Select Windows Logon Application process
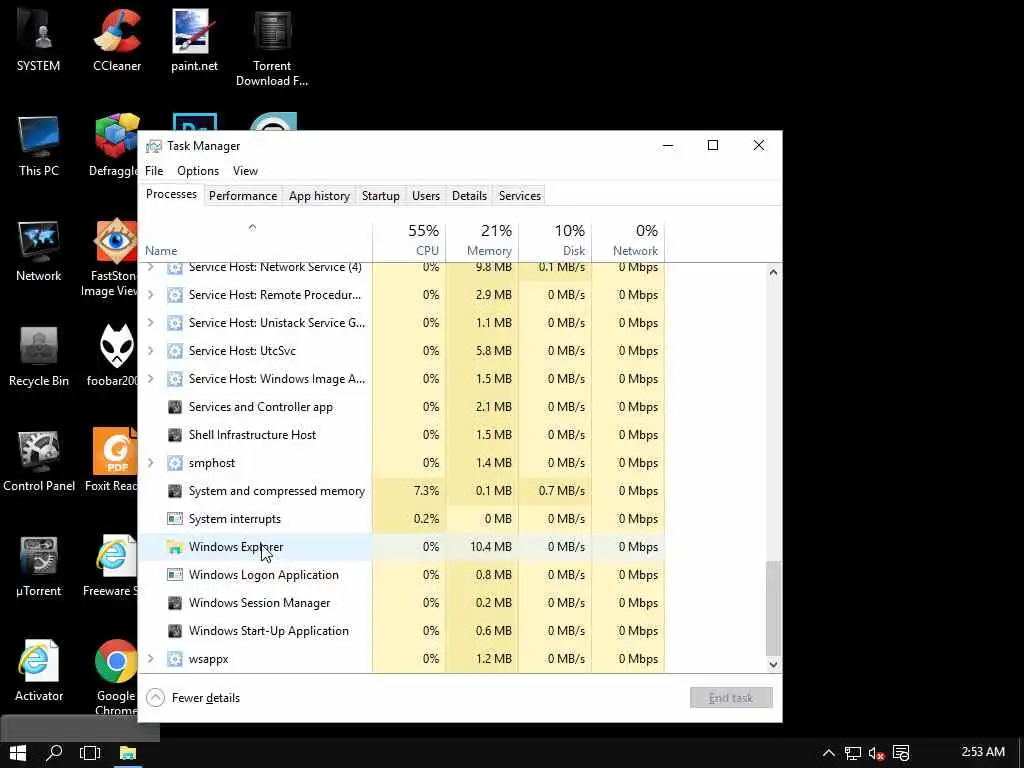The height and width of the screenshot is (768, 1024). (402, 575)
